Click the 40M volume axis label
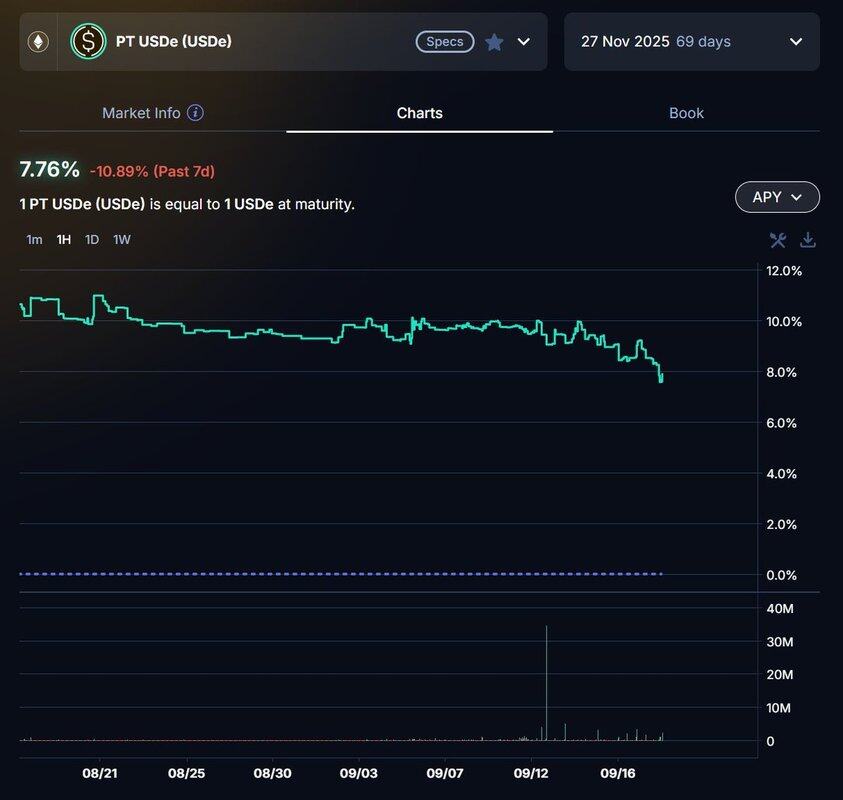Viewport: 843px width, 800px height. click(x=780, y=609)
